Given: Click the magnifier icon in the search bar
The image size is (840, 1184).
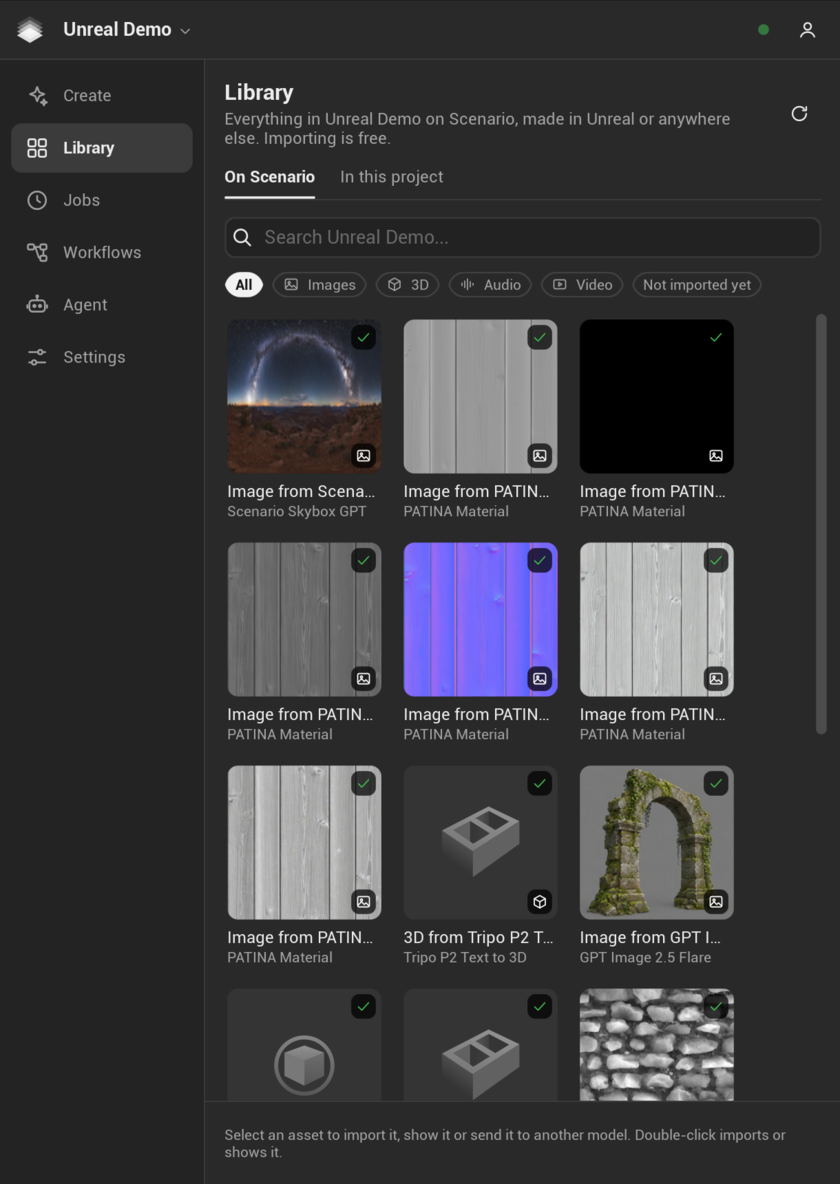Looking at the screenshot, I should pyautogui.click(x=242, y=237).
